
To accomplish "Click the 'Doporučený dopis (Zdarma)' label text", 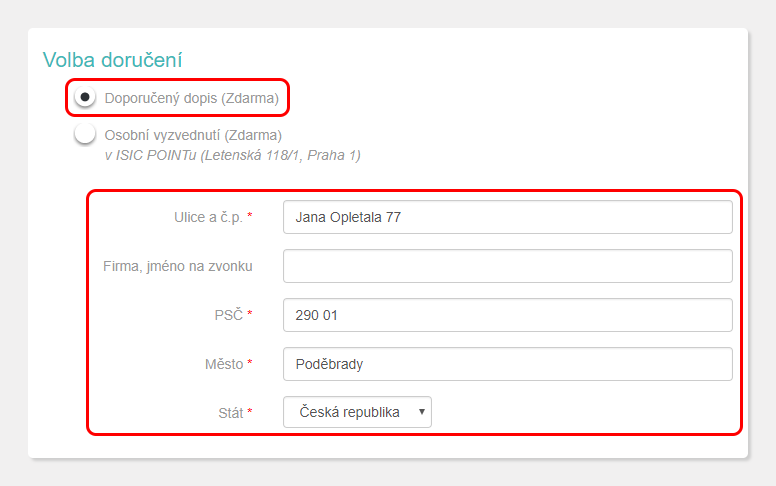I will (x=192, y=98).
